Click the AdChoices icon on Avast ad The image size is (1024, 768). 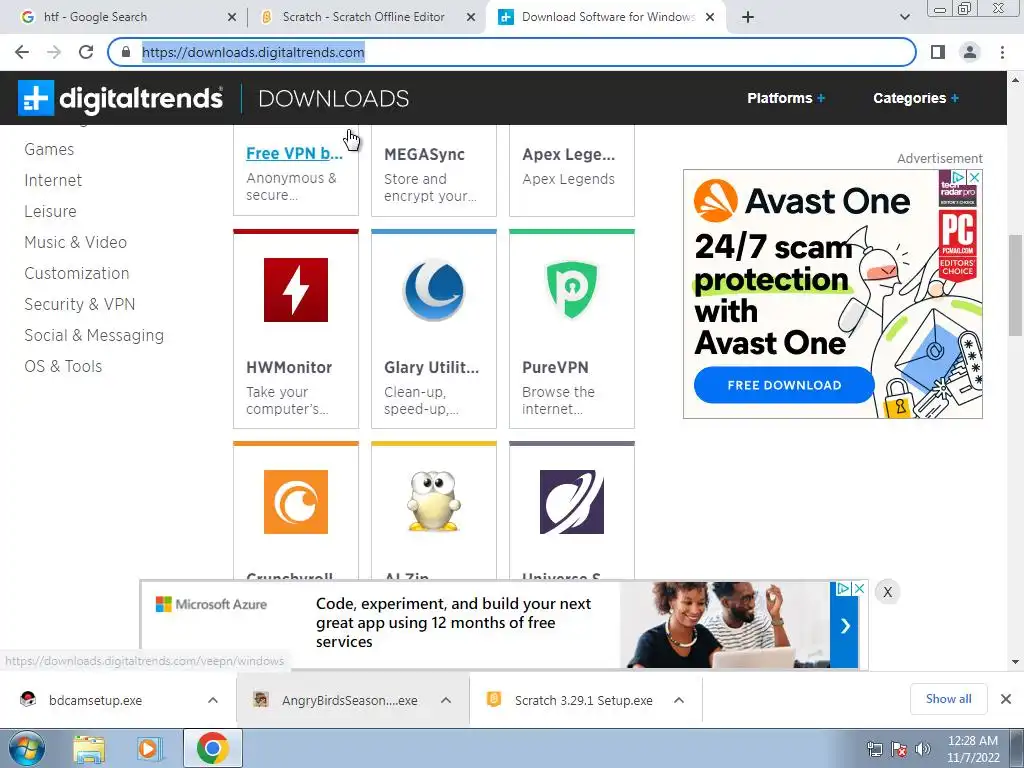(958, 177)
